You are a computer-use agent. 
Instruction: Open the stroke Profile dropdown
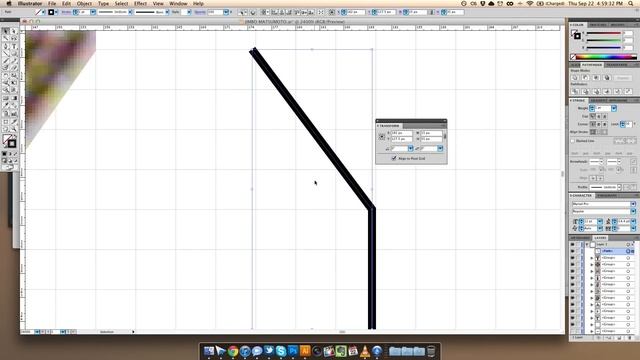[619, 187]
